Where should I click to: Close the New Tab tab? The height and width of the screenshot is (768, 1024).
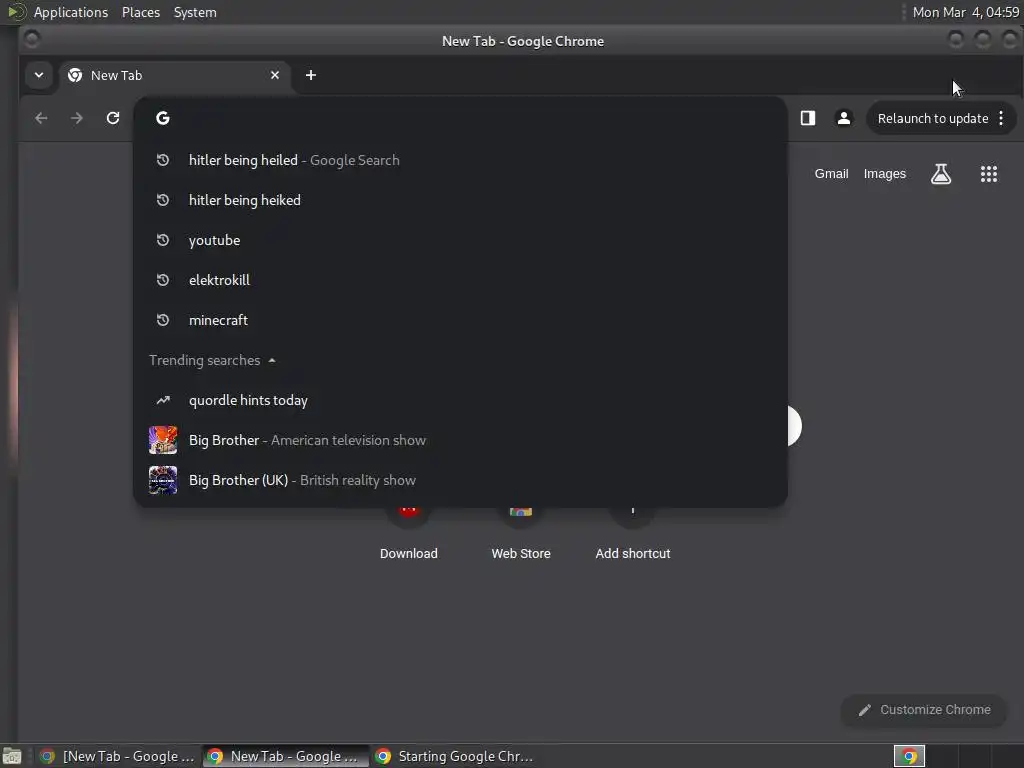(275, 75)
